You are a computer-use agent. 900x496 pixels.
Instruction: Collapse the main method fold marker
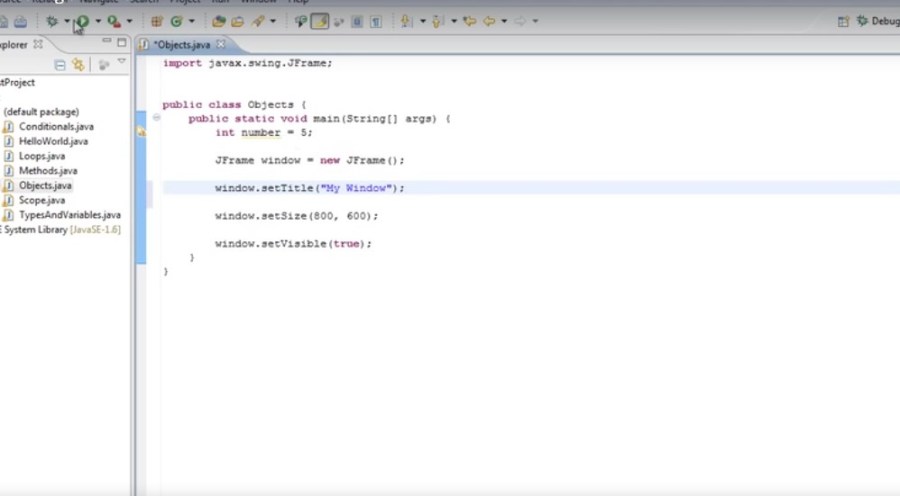pyautogui.click(x=157, y=118)
